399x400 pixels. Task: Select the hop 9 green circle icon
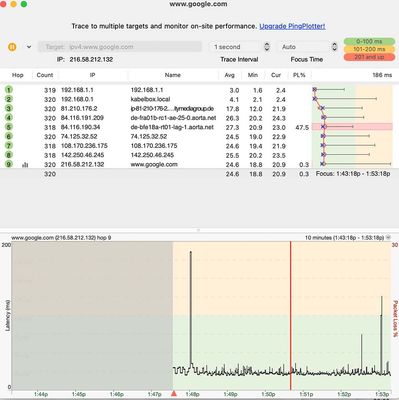[x=9, y=164]
